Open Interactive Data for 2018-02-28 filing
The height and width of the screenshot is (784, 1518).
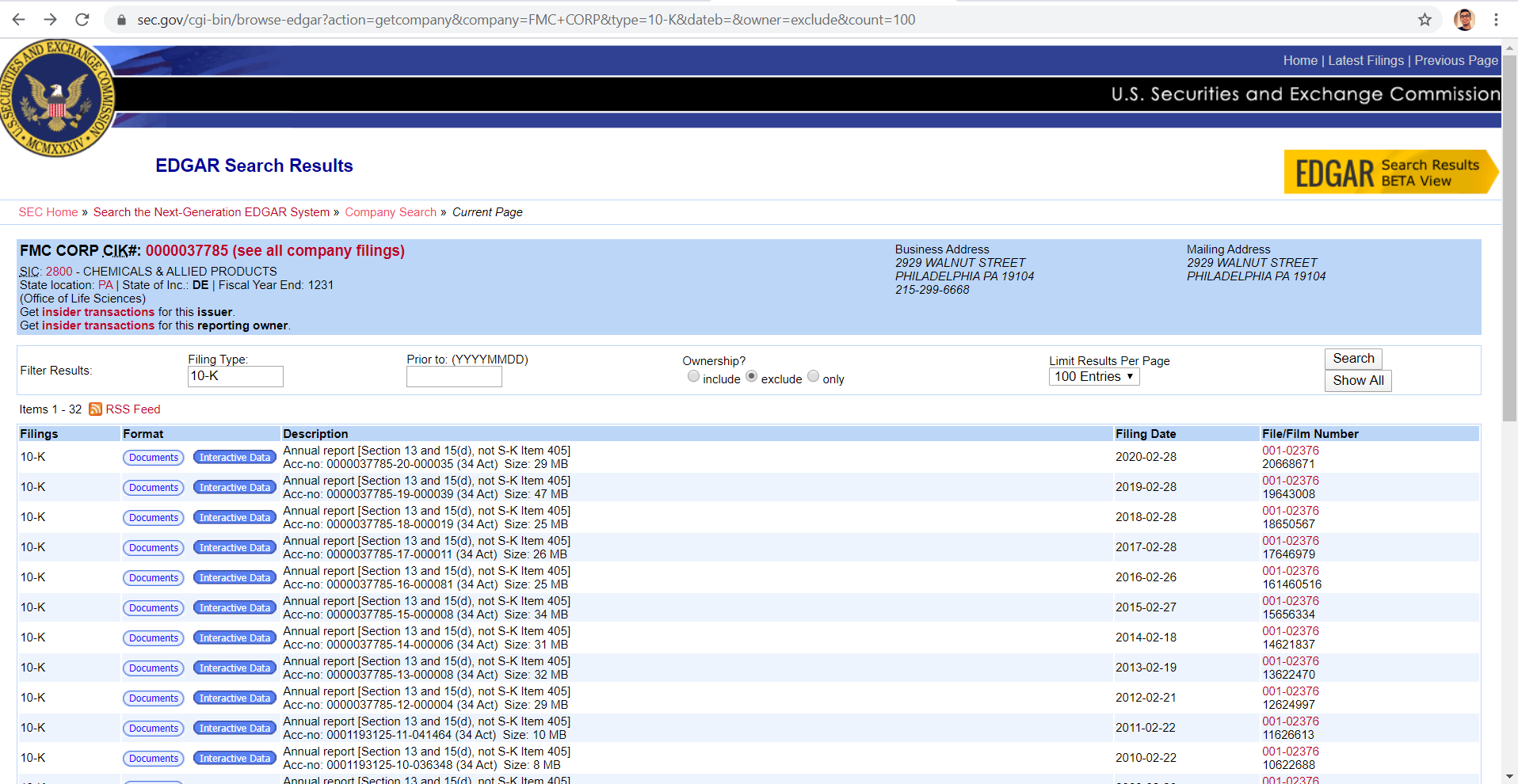[235, 518]
